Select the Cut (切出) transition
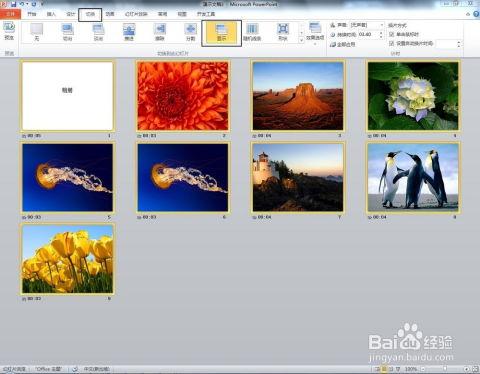The height and width of the screenshot is (374, 480). coord(68,32)
